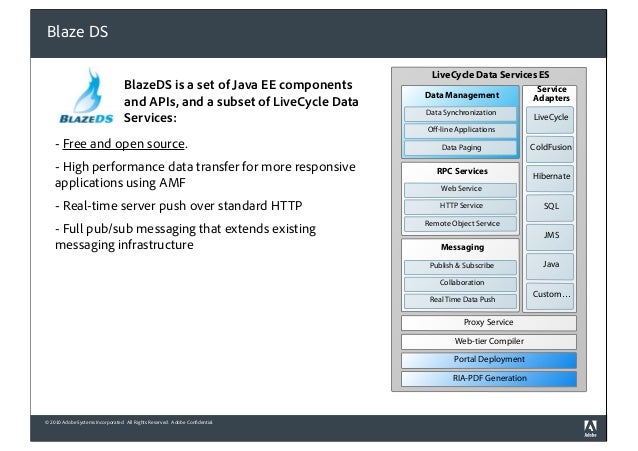Screen dimensions: 638x451
Task: Click the HTTP Service box
Action: 461,206
